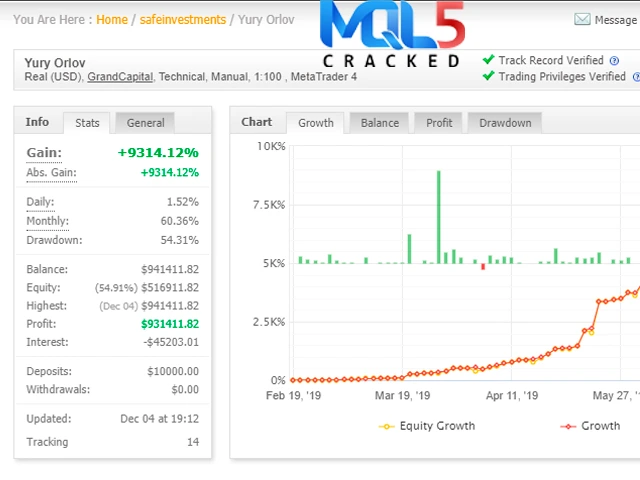This screenshot has width=640, height=480.
Task: Click the $10000.00 Deposits value
Action: pyautogui.click(x=173, y=371)
